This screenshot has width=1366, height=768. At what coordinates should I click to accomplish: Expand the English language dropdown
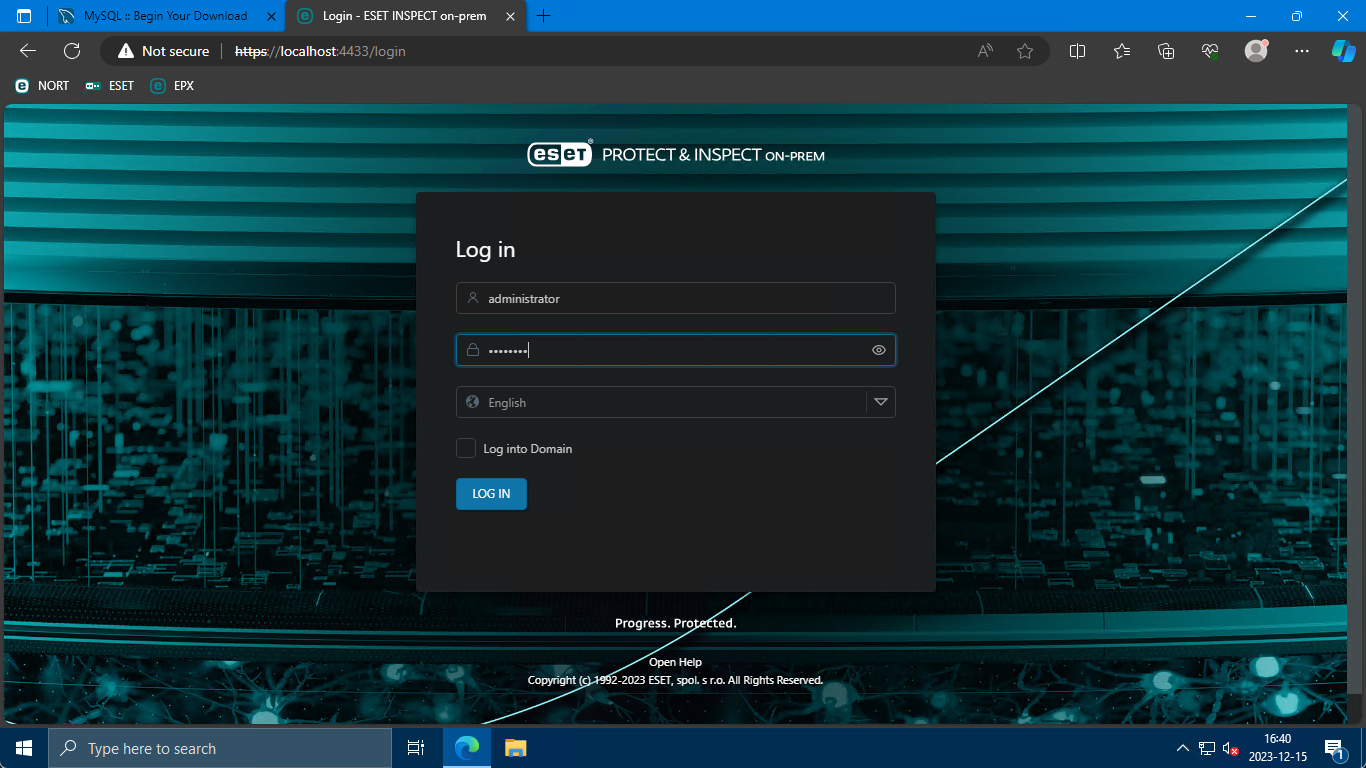[x=880, y=402]
